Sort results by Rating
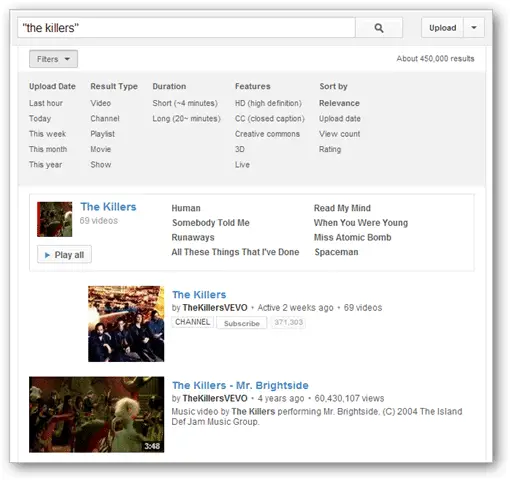The height and width of the screenshot is (480, 510). (x=330, y=149)
